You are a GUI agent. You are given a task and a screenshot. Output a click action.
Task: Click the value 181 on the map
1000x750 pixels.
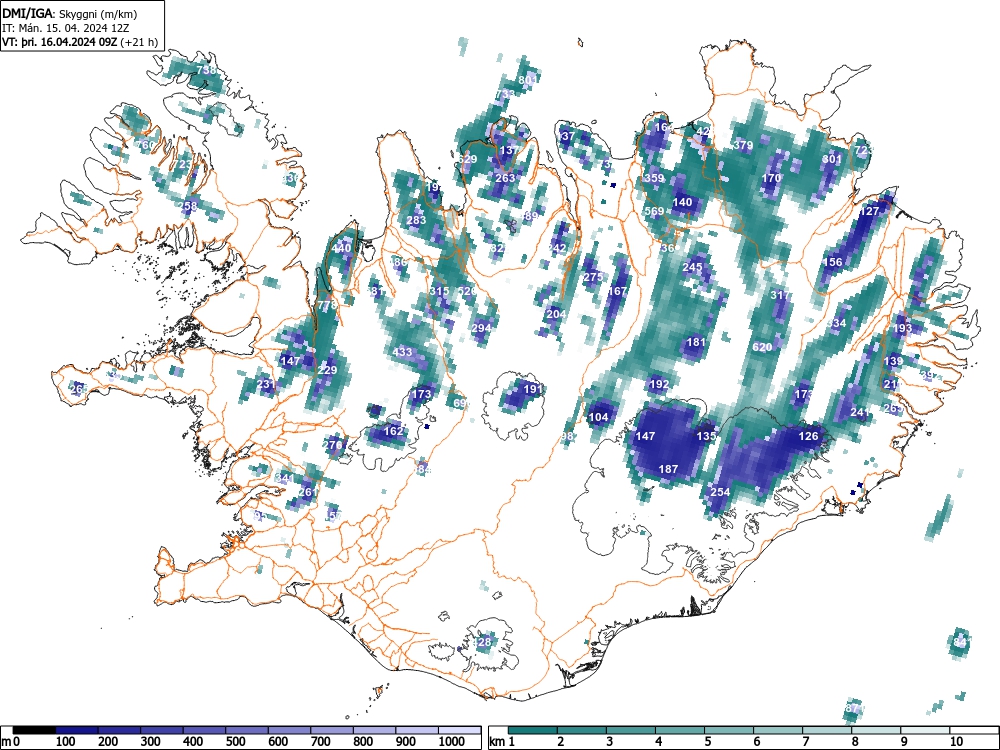point(696,342)
